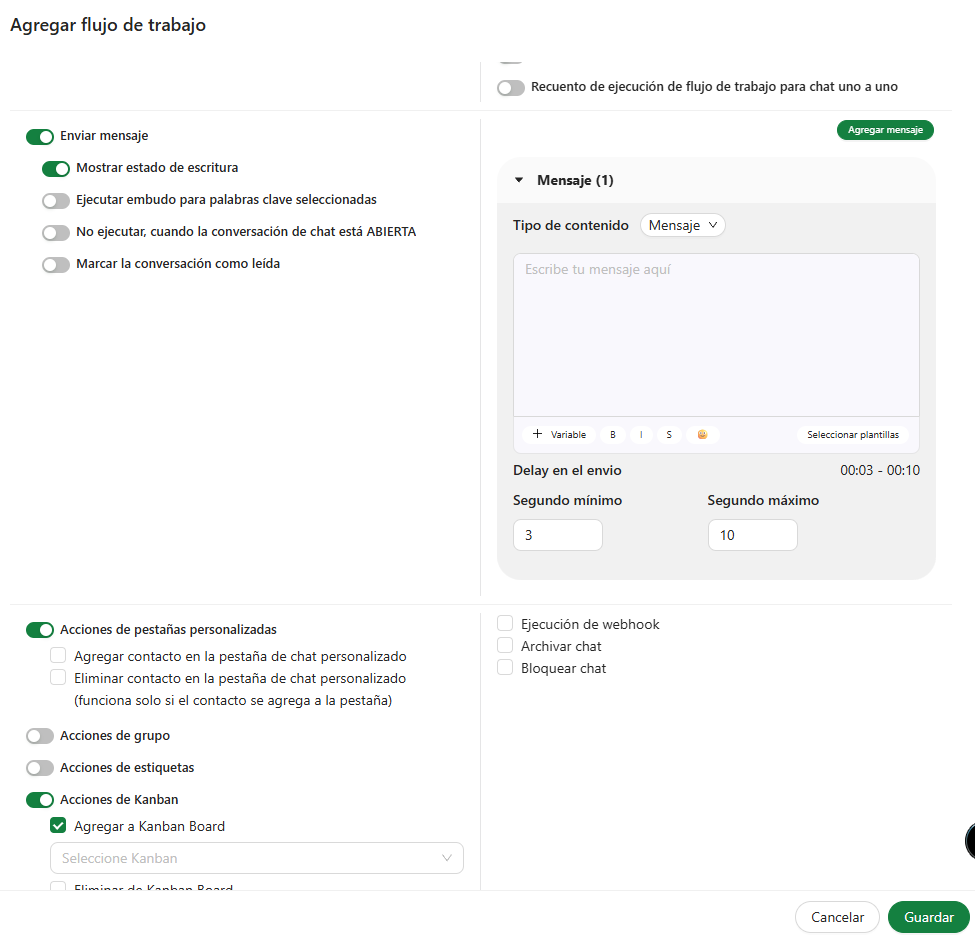Collapse the Mensaje (1) section
Screen dimensions: 975x937
pos(519,181)
